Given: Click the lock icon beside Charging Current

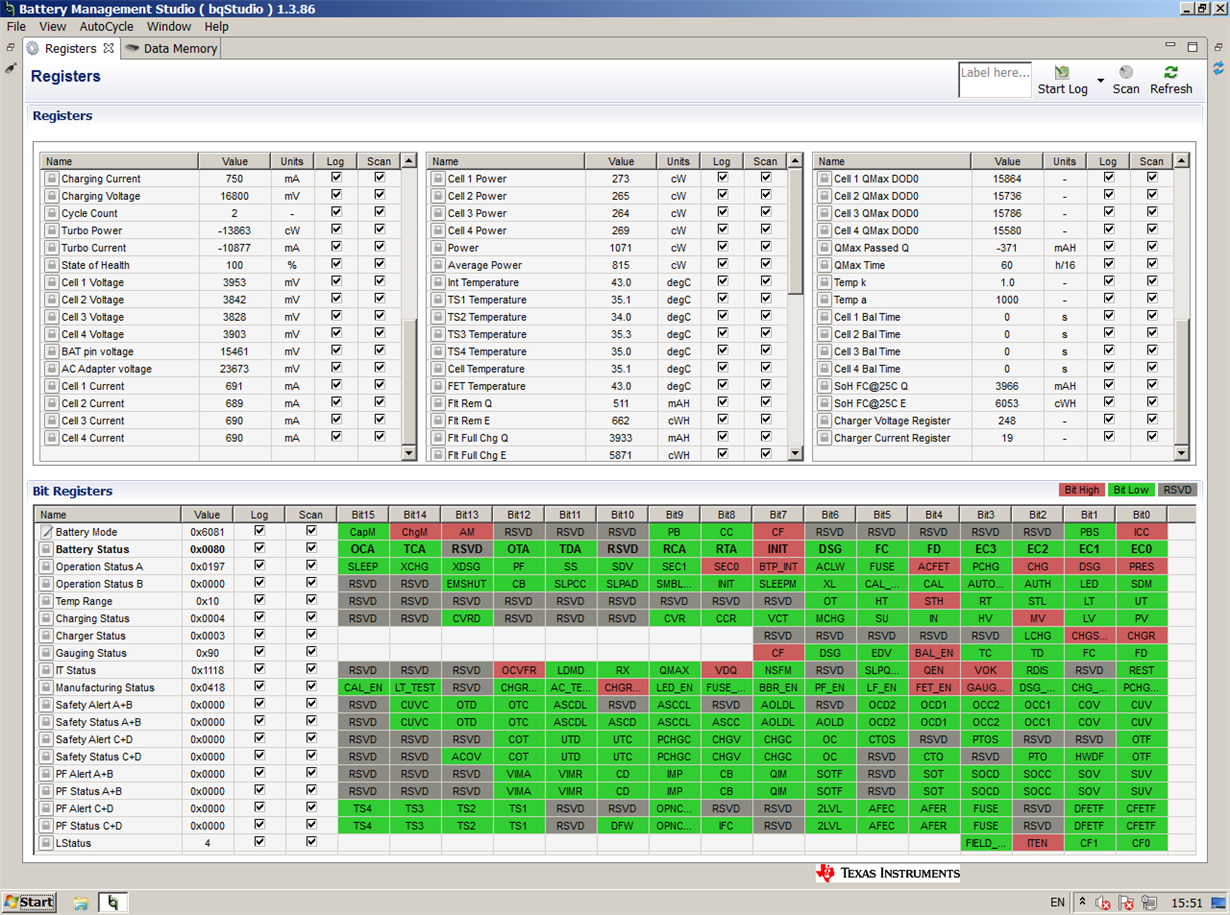Looking at the screenshot, I should point(51,179).
